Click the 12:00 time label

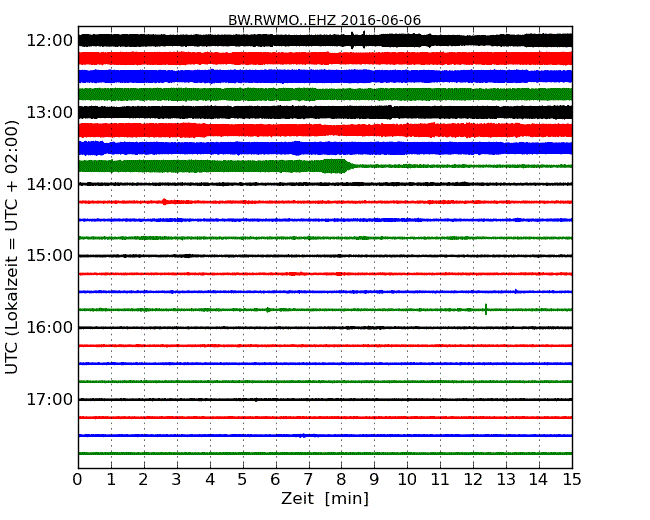tap(50, 41)
